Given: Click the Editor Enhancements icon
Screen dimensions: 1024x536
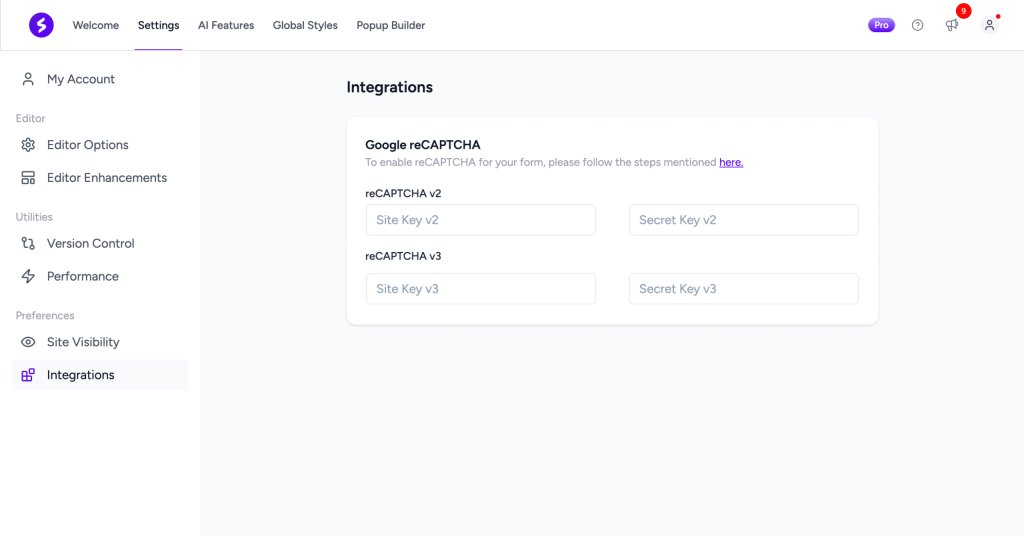Looking at the screenshot, I should coord(28,178).
